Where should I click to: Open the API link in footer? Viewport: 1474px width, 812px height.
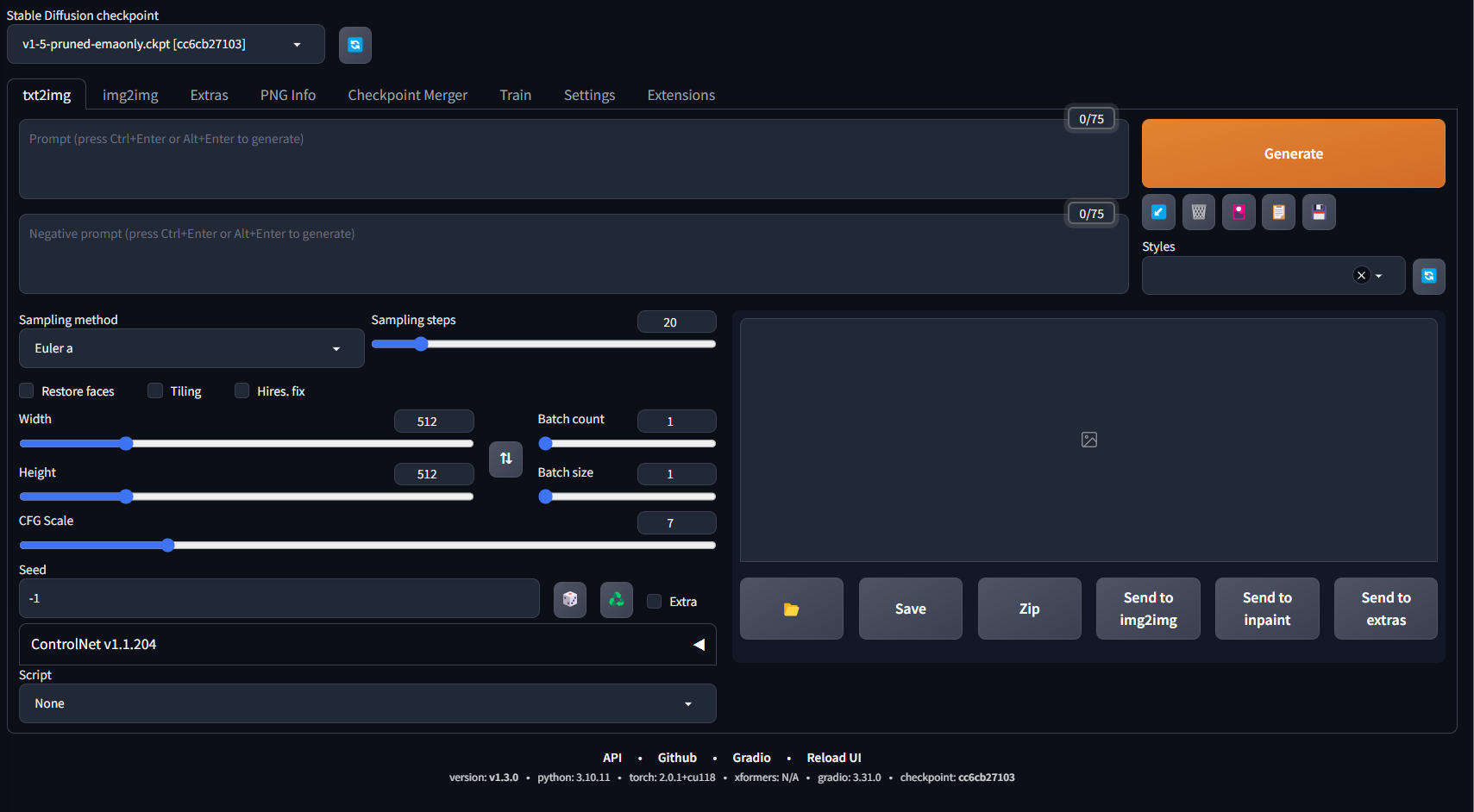[612, 758]
